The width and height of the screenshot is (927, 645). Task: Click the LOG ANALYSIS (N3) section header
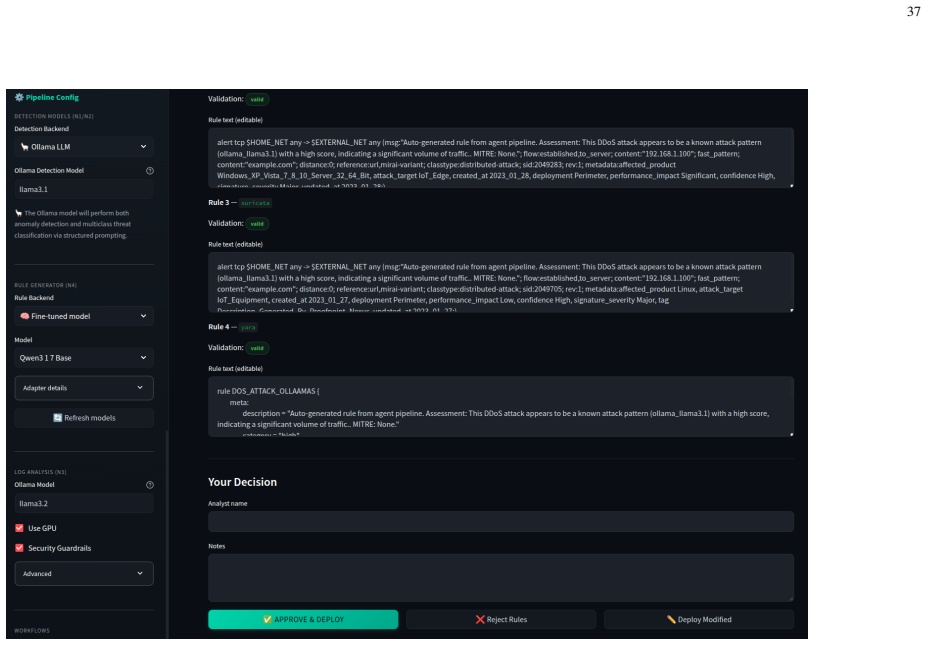pyautogui.click(x=40, y=472)
